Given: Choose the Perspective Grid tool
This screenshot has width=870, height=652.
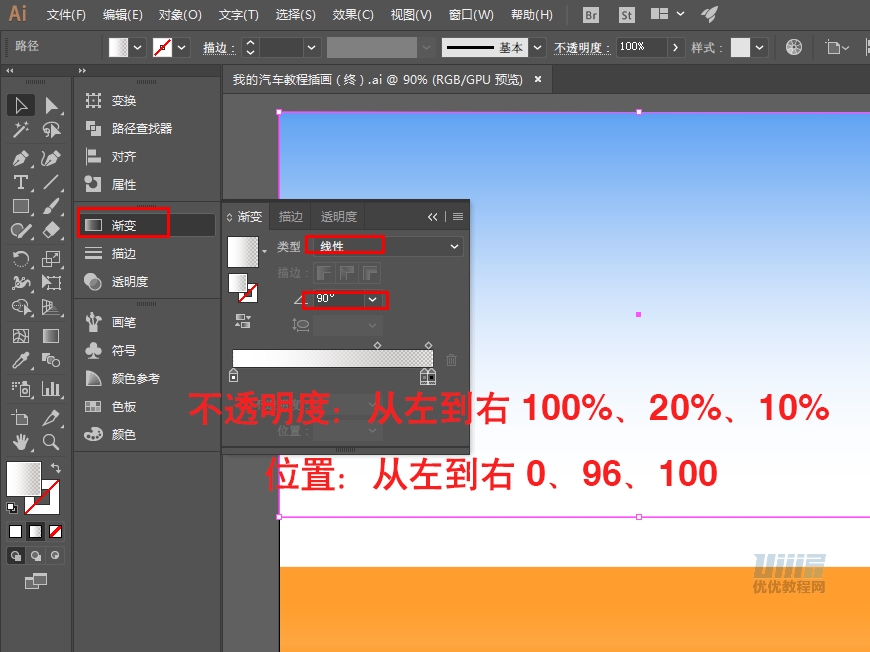Looking at the screenshot, I should click(51, 306).
